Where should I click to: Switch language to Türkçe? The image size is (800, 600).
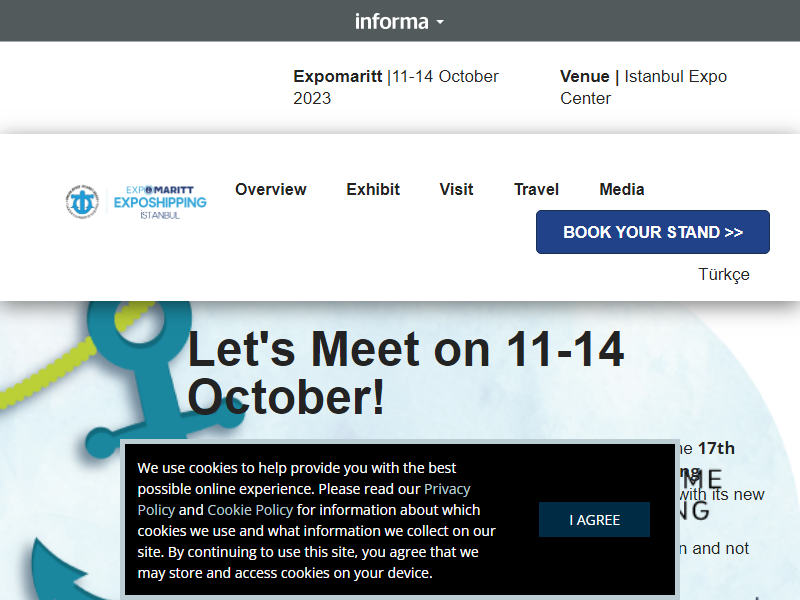tap(723, 274)
